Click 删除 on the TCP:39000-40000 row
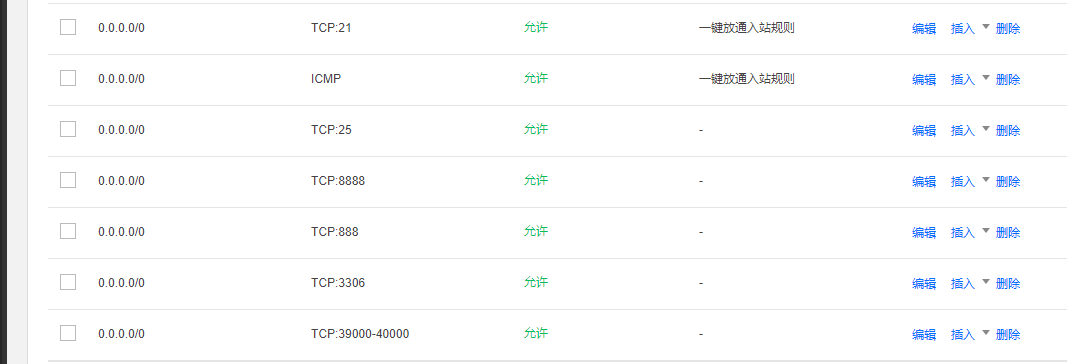This screenshot has height=364, width=1067. click(1008, 335)
